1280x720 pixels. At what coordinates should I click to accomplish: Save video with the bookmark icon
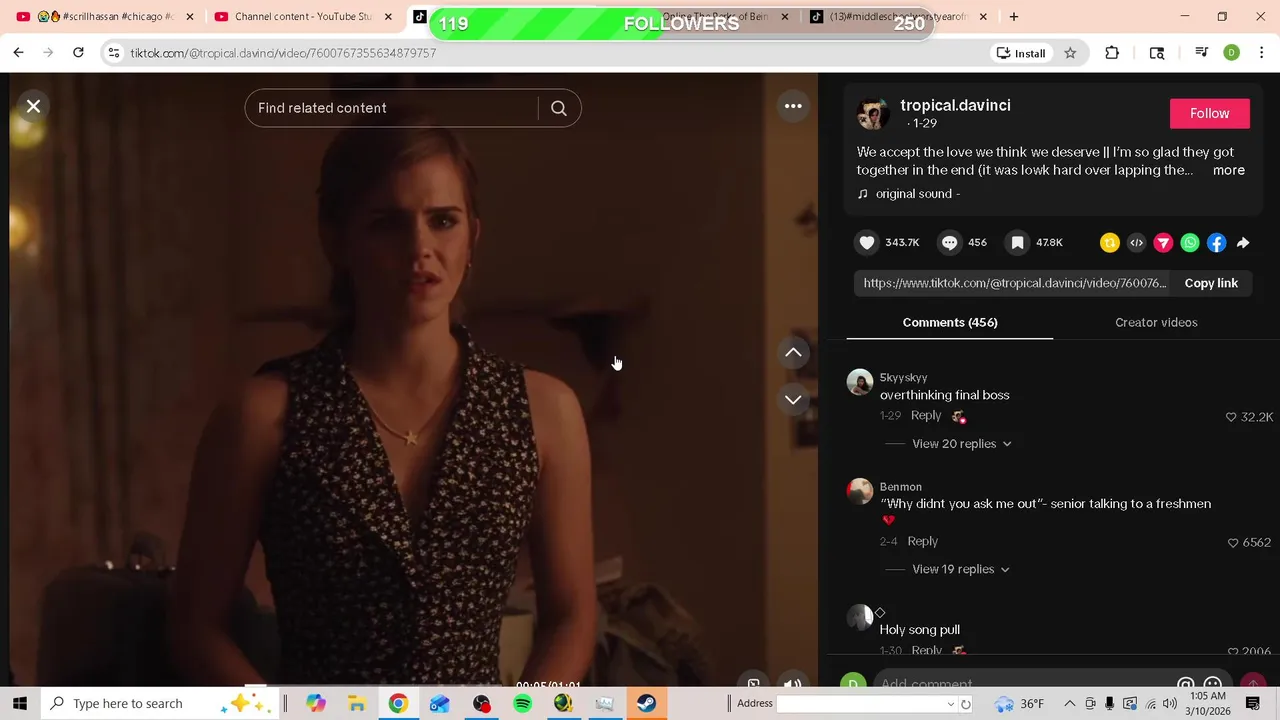[1017, 242]
